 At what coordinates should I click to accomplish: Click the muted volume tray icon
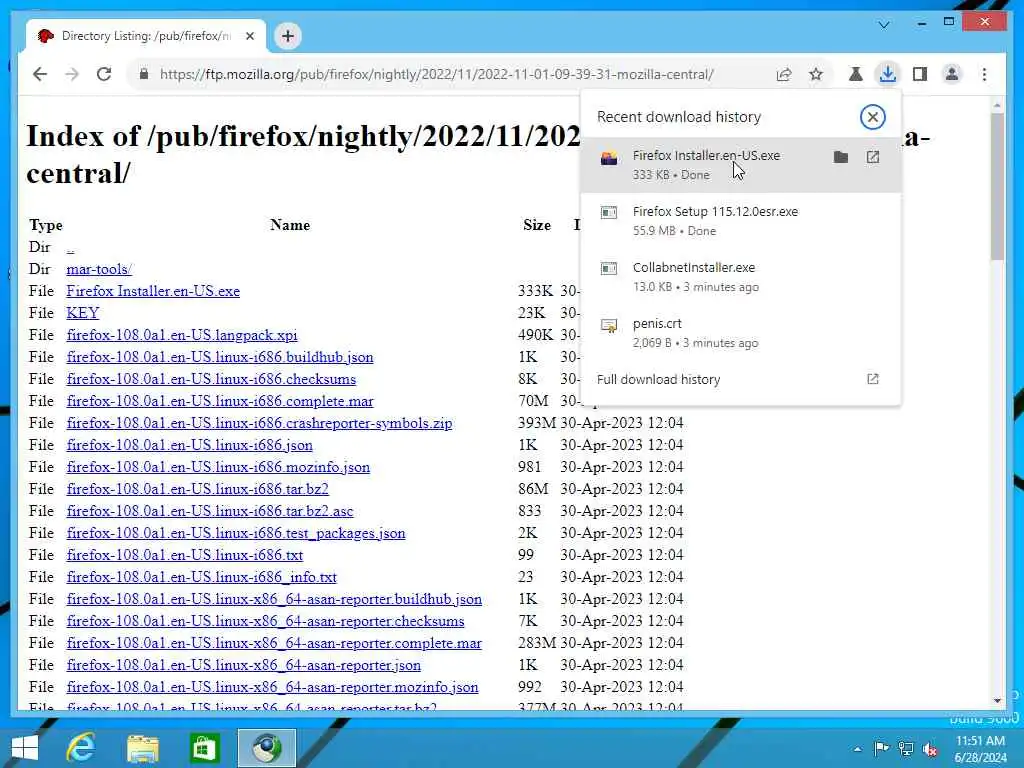coord(931,749)
